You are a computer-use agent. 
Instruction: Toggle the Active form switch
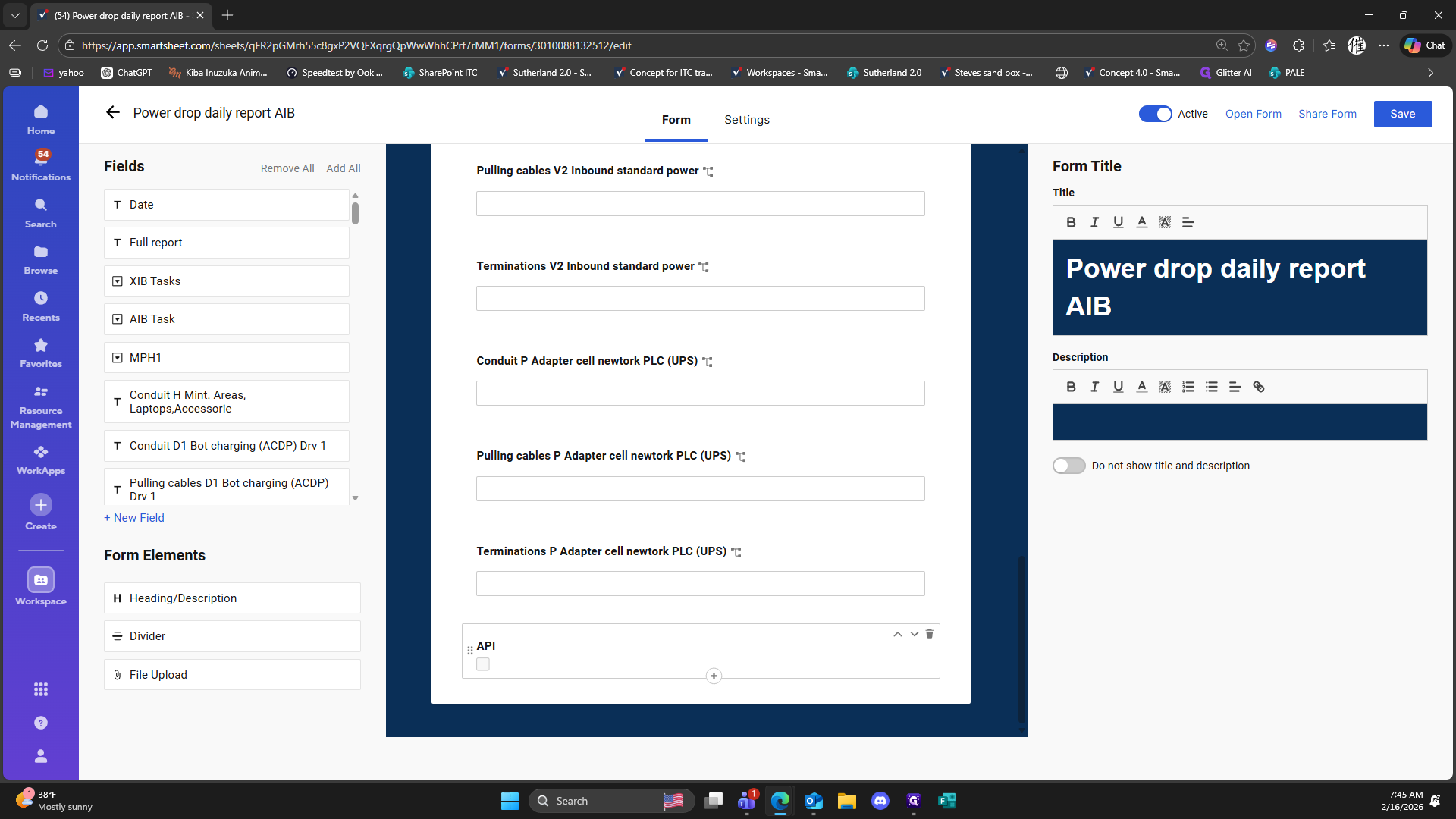tap(1155, 114)
